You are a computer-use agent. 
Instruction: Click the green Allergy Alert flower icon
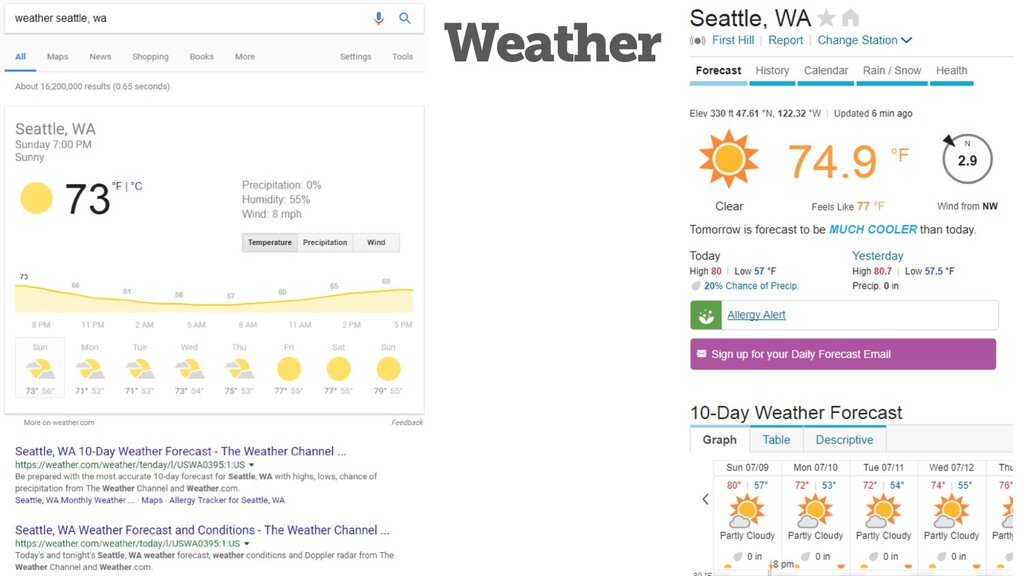706,315
